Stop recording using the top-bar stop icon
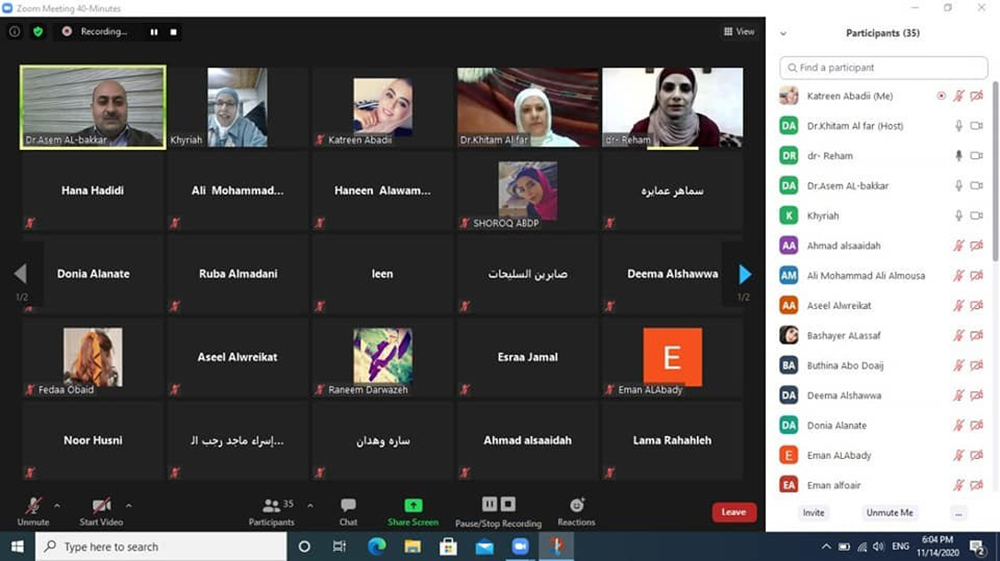The image size is (1000, 561). (174, 32)
